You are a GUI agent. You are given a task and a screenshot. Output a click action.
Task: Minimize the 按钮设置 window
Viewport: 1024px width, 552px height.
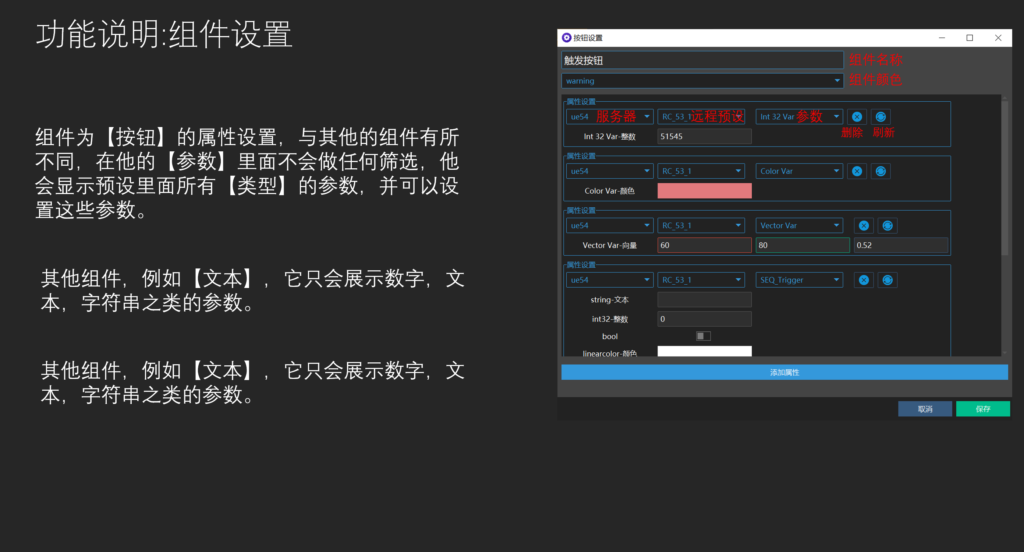tap(942, 38)
